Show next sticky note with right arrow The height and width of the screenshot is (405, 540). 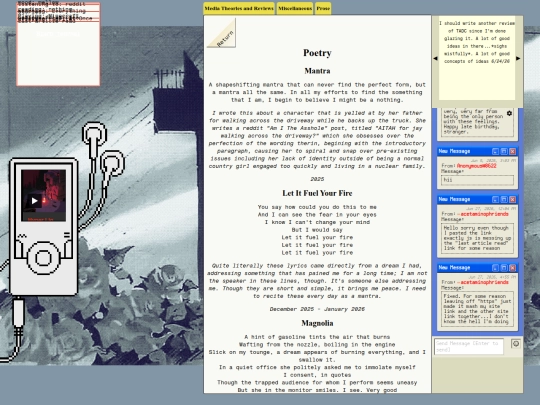point(518,59)
